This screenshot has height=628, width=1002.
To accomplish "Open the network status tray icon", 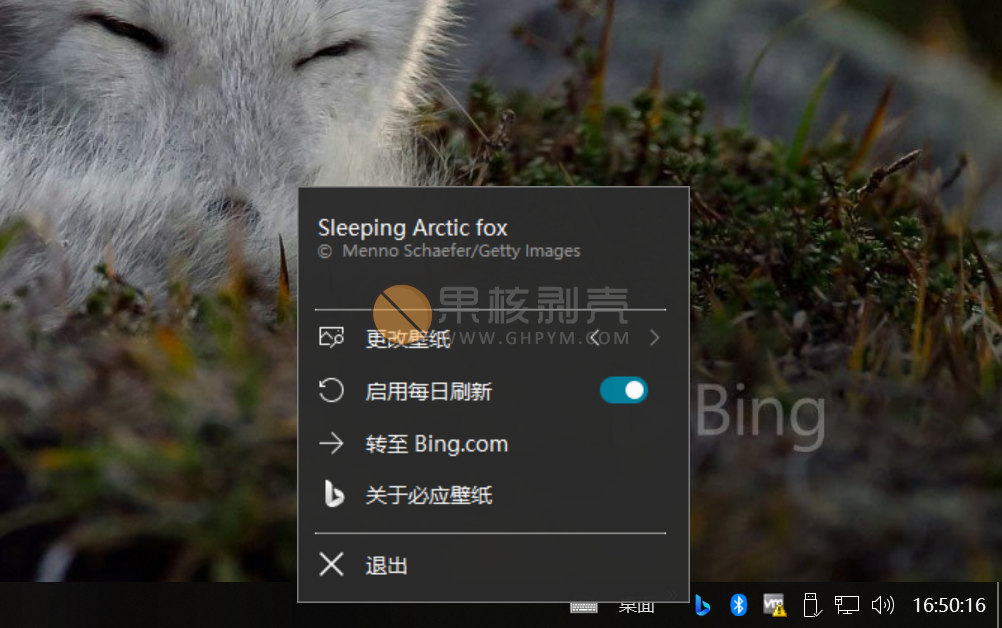I will (847, 605).
